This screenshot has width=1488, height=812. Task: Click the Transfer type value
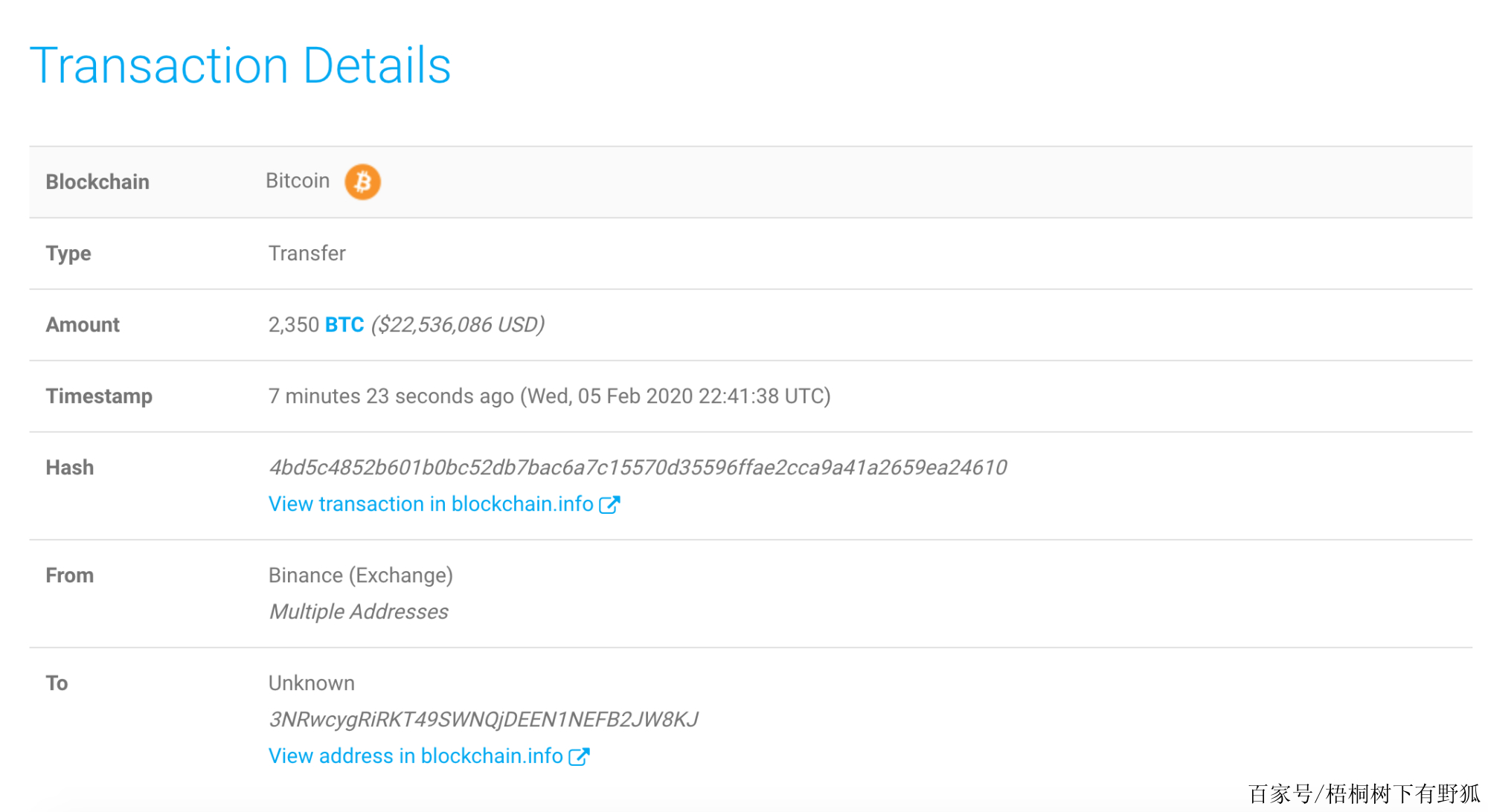(x=307, y=254)
